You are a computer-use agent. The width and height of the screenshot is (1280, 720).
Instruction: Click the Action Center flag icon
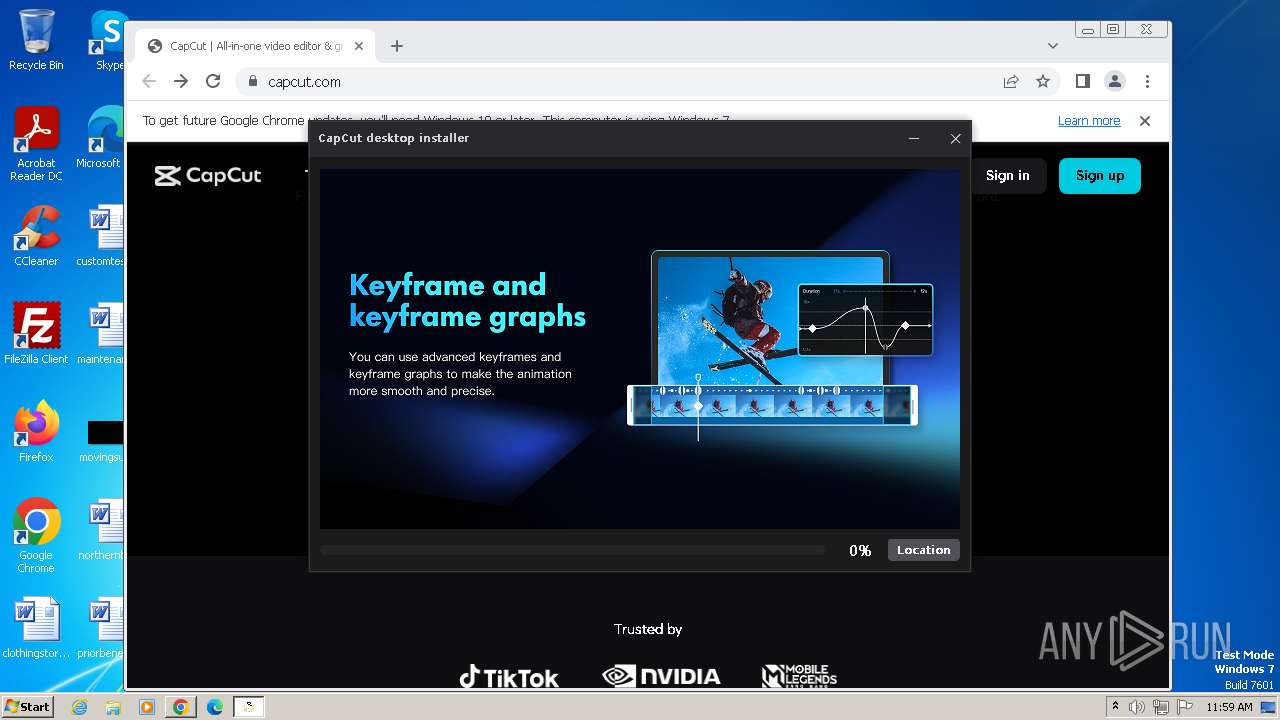point(1185,707)
